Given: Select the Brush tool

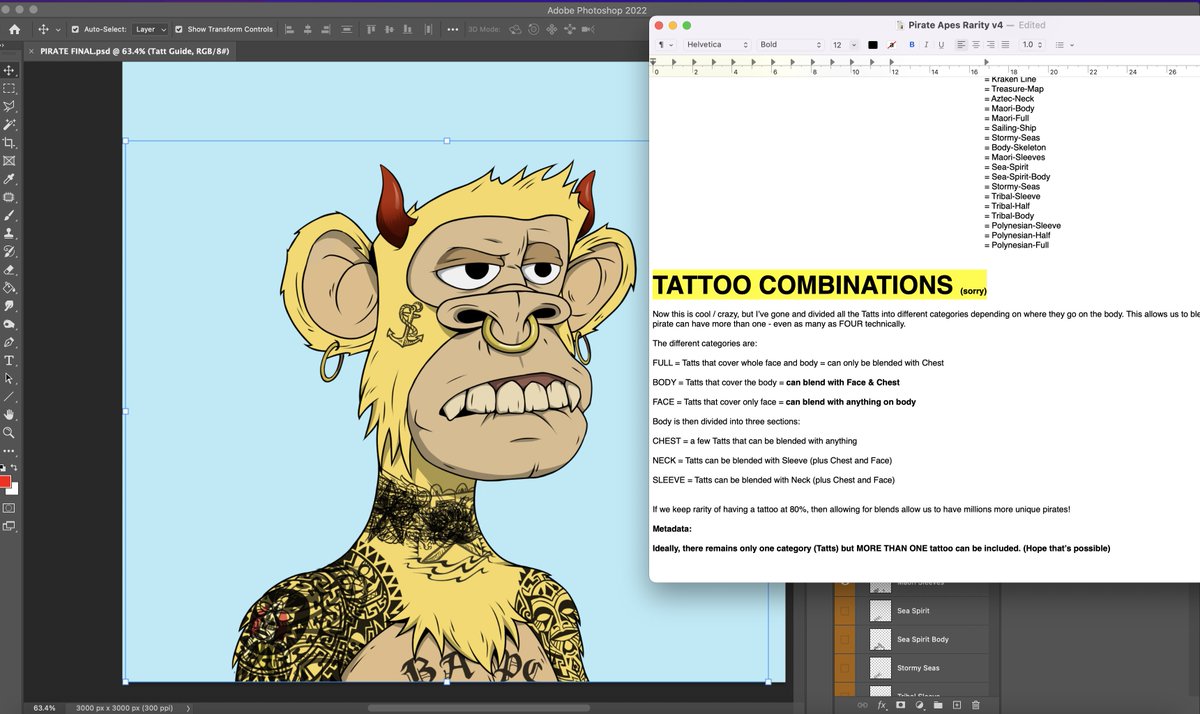Looking at the screenshot, I should [10, 214].
